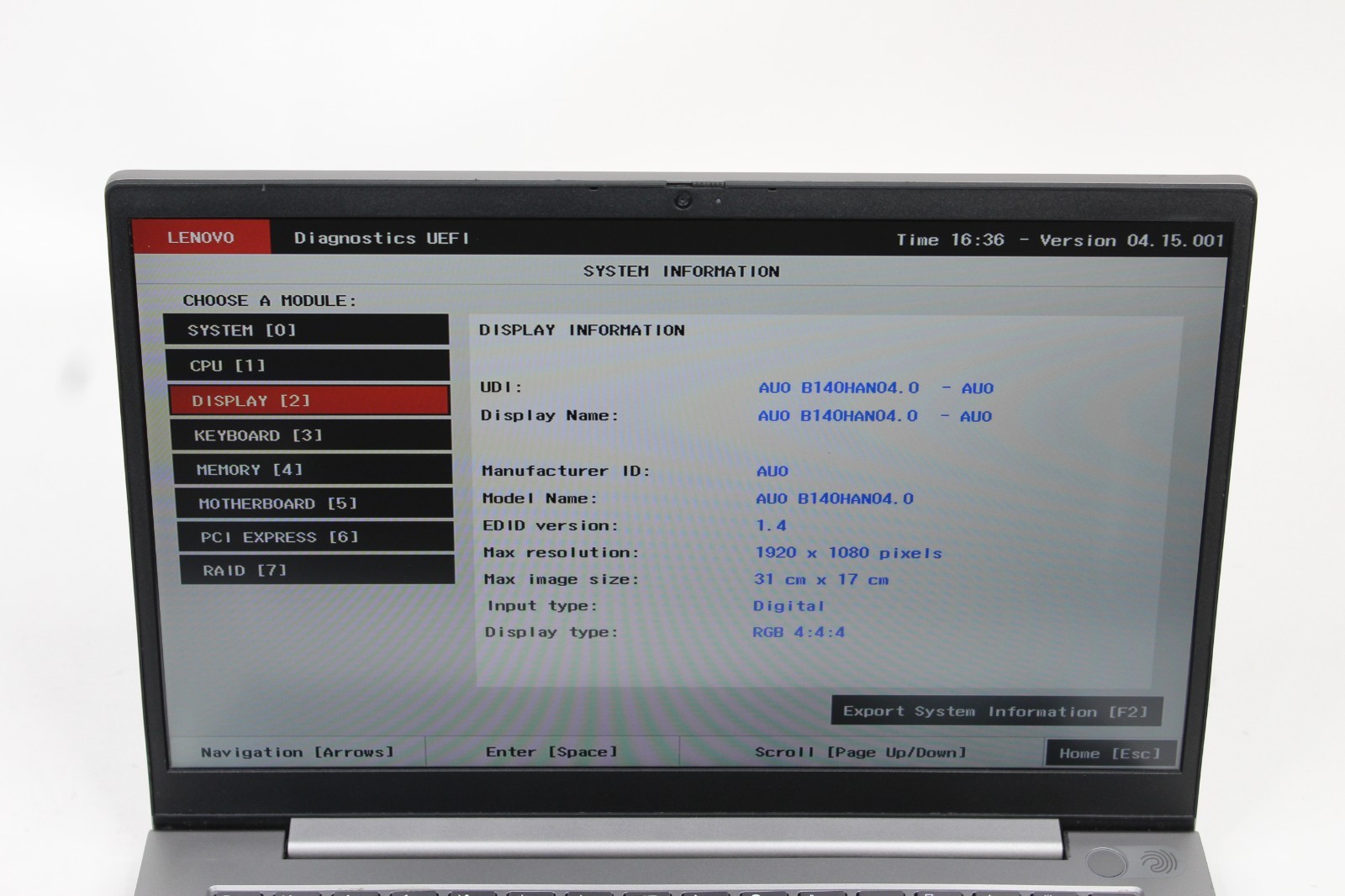
Task: Select the DISPLAY [2] module
Action: coord(309,400)
